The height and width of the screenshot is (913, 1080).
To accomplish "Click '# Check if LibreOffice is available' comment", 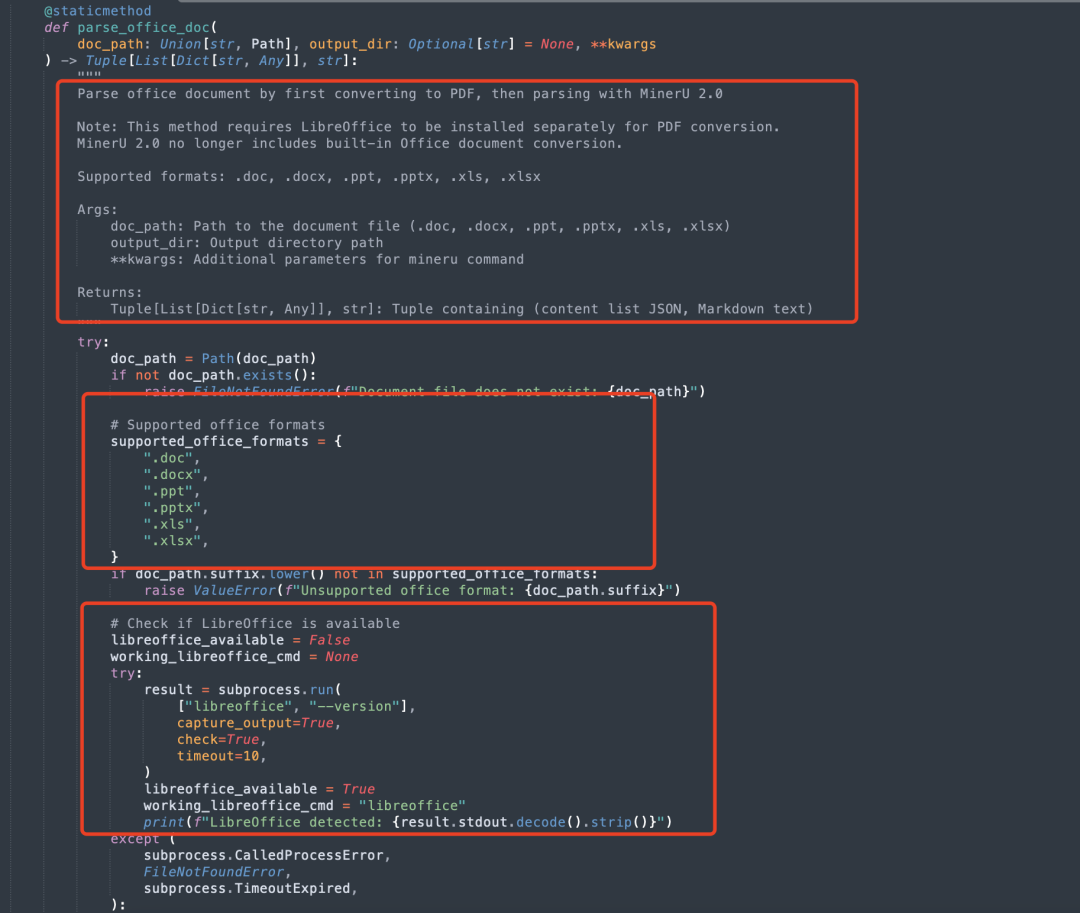I will (x=255, y=623).
